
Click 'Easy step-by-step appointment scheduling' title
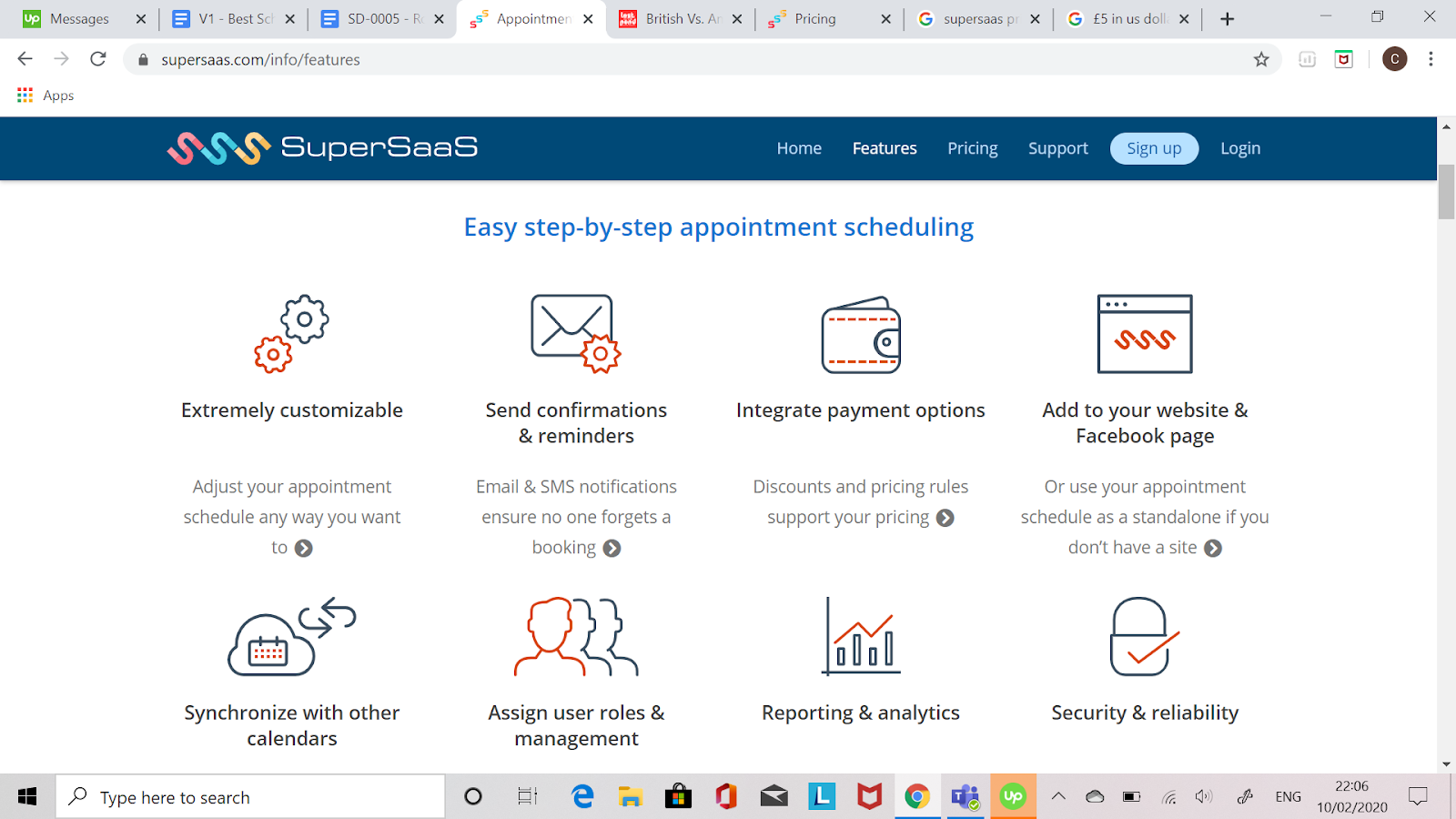click(x=719, y=227)
